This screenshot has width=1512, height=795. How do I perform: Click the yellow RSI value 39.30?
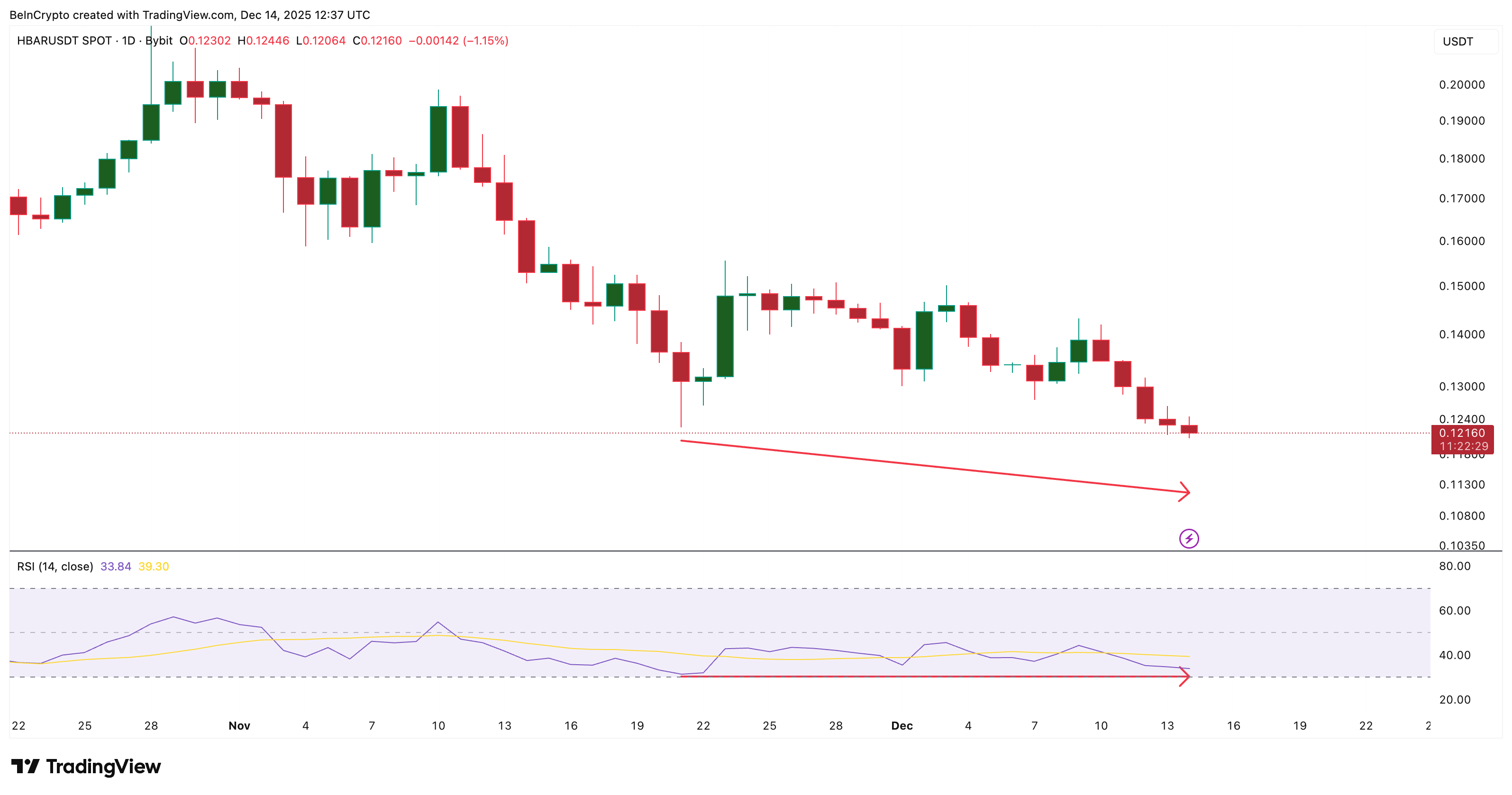coord(154,567)
